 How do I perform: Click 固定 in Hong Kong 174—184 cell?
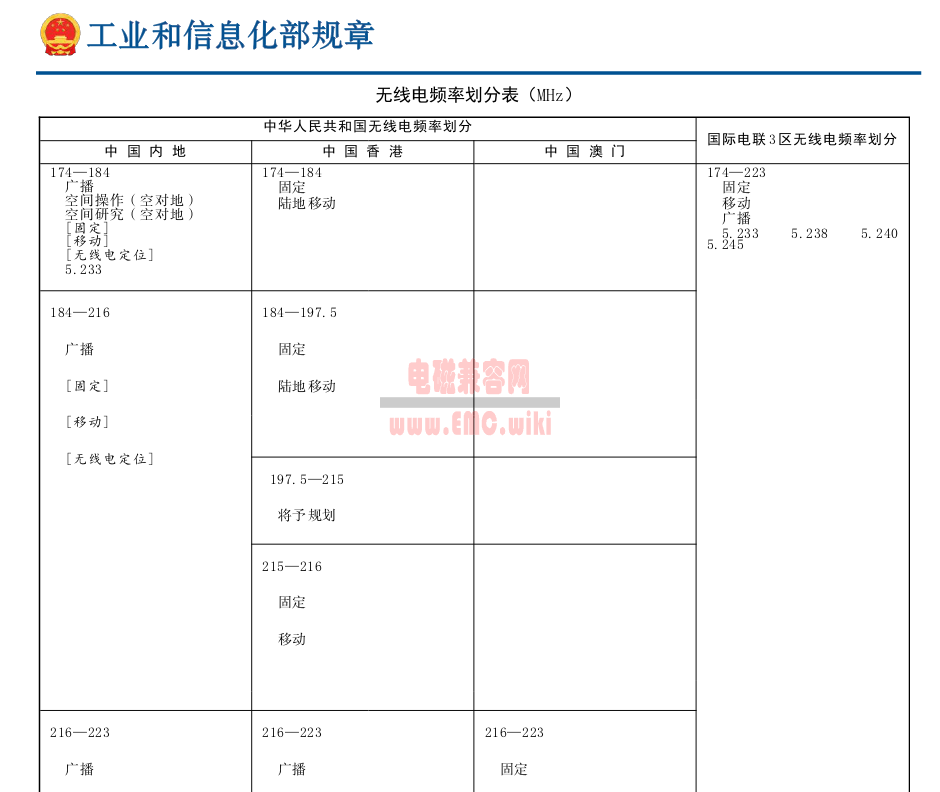[292, 188]
